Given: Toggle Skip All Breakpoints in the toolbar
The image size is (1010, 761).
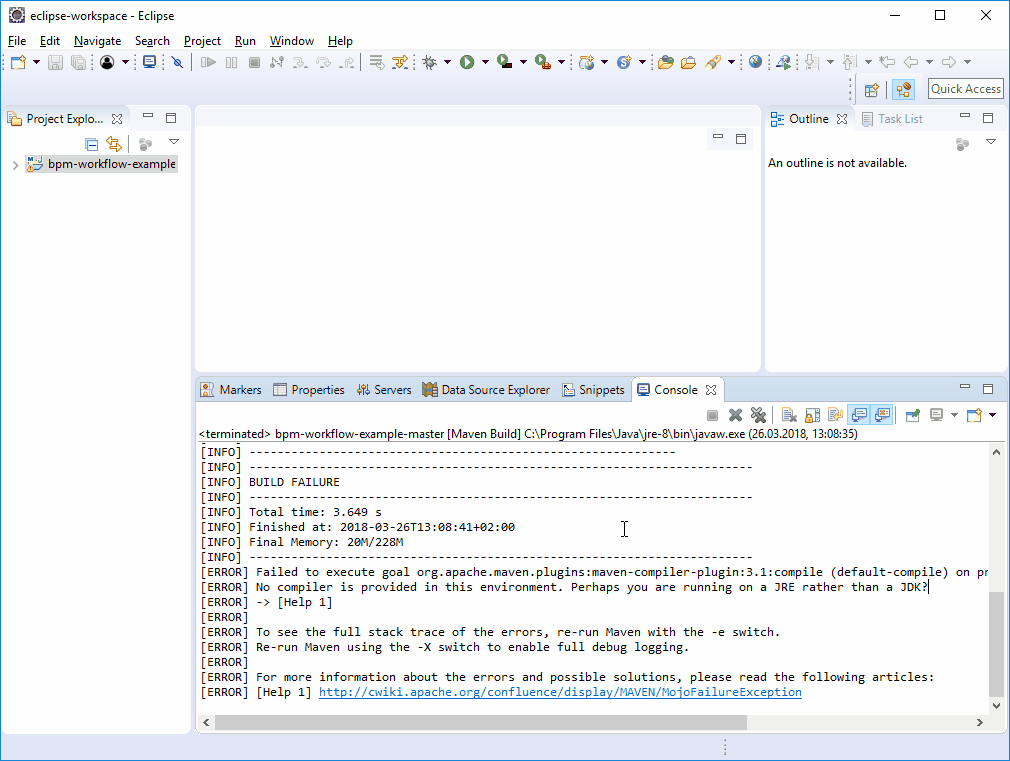Looking at the screenshot, I should click(x=177, y=62).
